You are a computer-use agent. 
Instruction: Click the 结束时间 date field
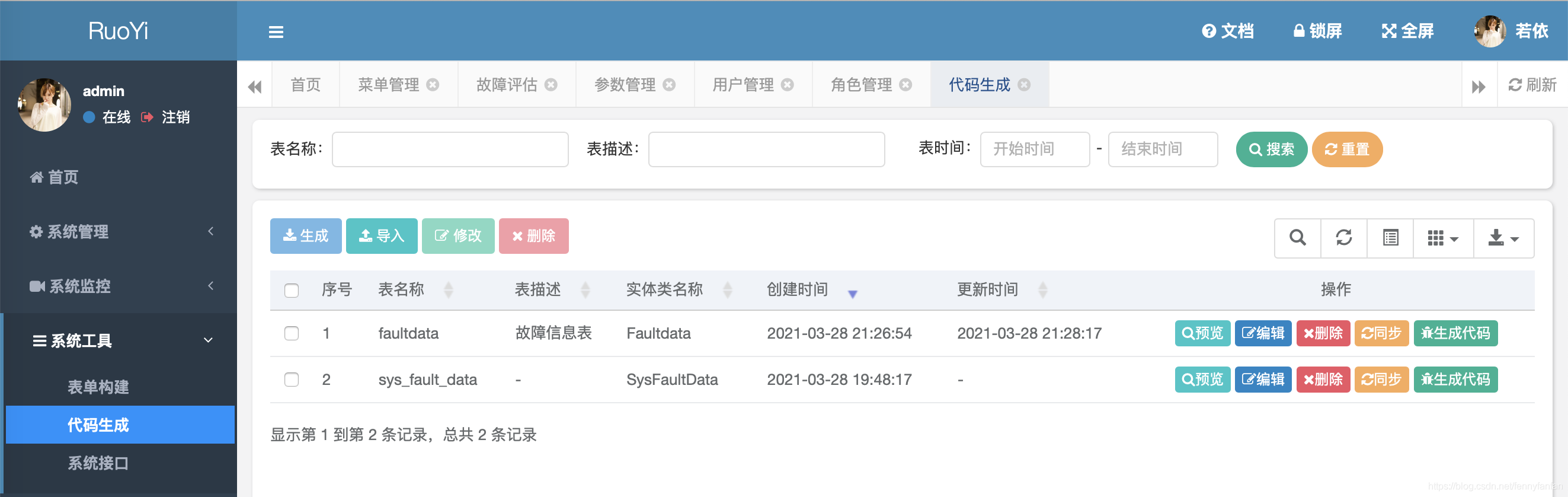pyautogui.click(x=1163, y=149)
